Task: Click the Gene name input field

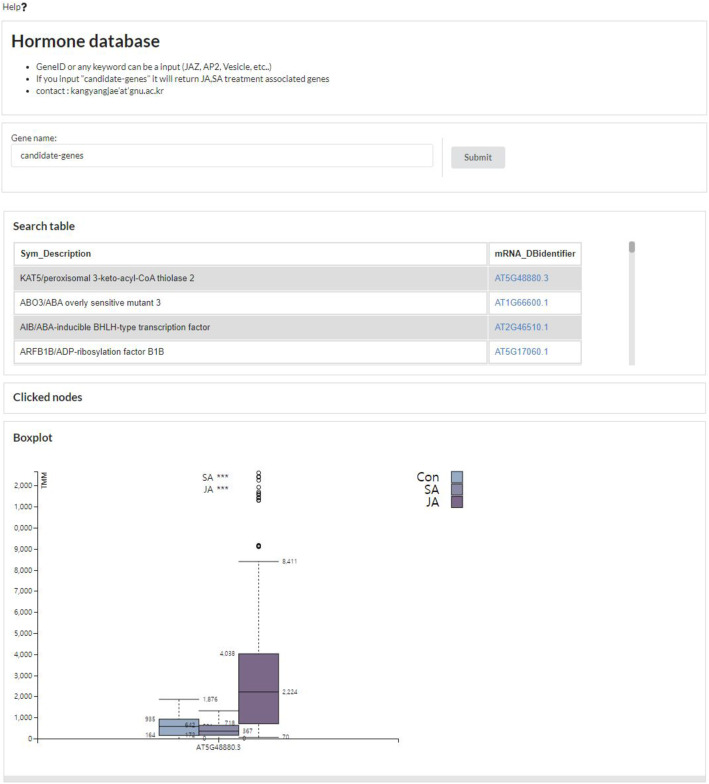Action: coord(222,156)
